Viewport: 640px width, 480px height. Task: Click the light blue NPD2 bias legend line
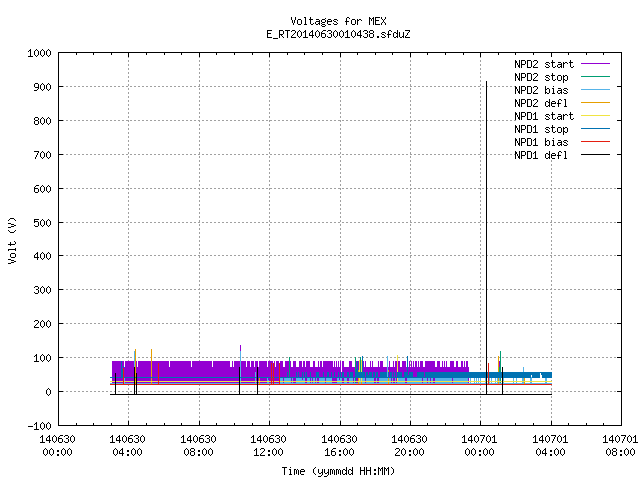[595, 90]
